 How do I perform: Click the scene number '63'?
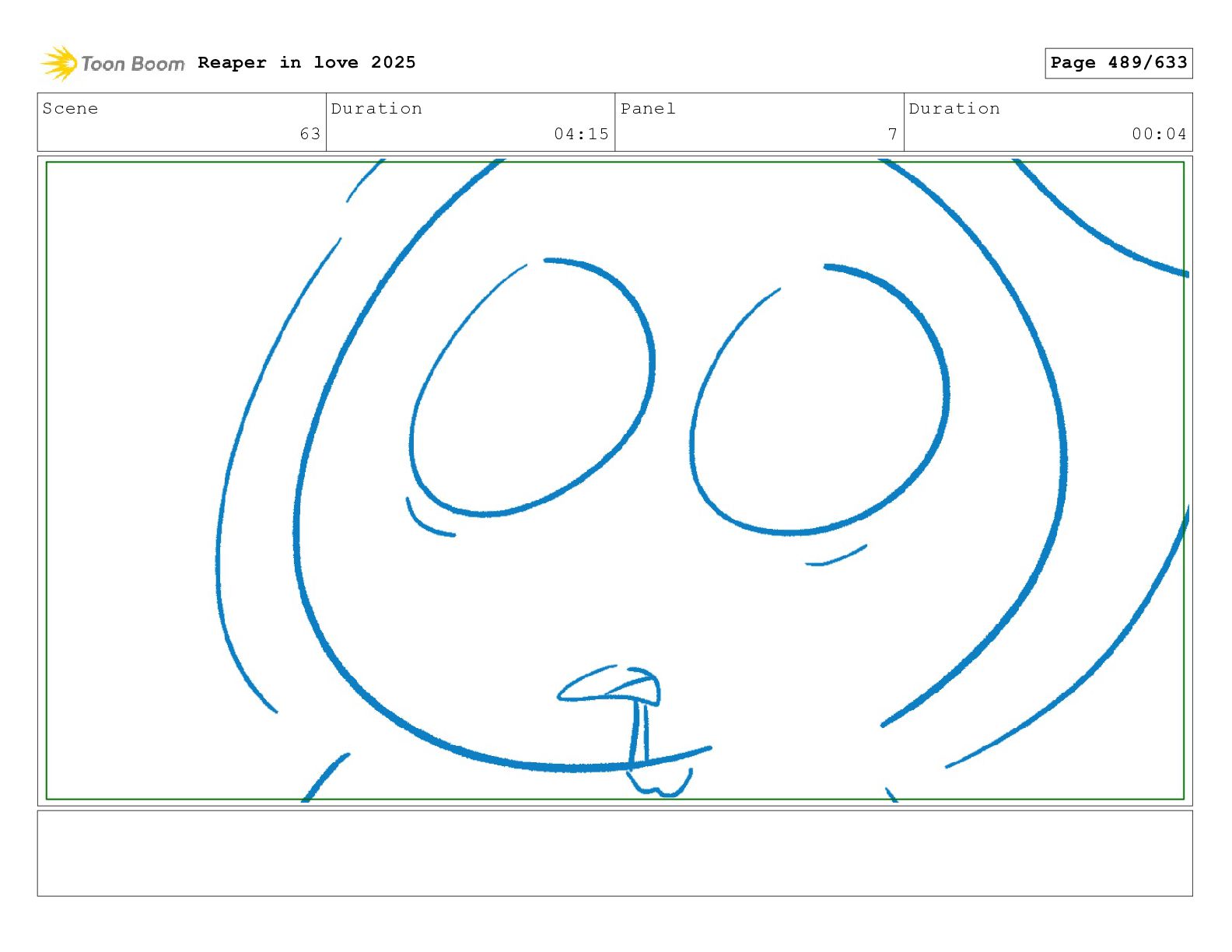[x=310, y=134]
